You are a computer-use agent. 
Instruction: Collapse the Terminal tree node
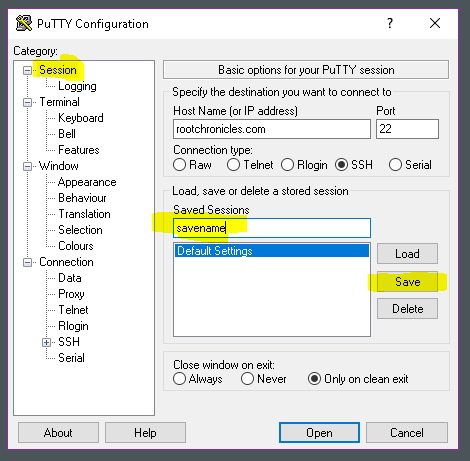(27, 102)
